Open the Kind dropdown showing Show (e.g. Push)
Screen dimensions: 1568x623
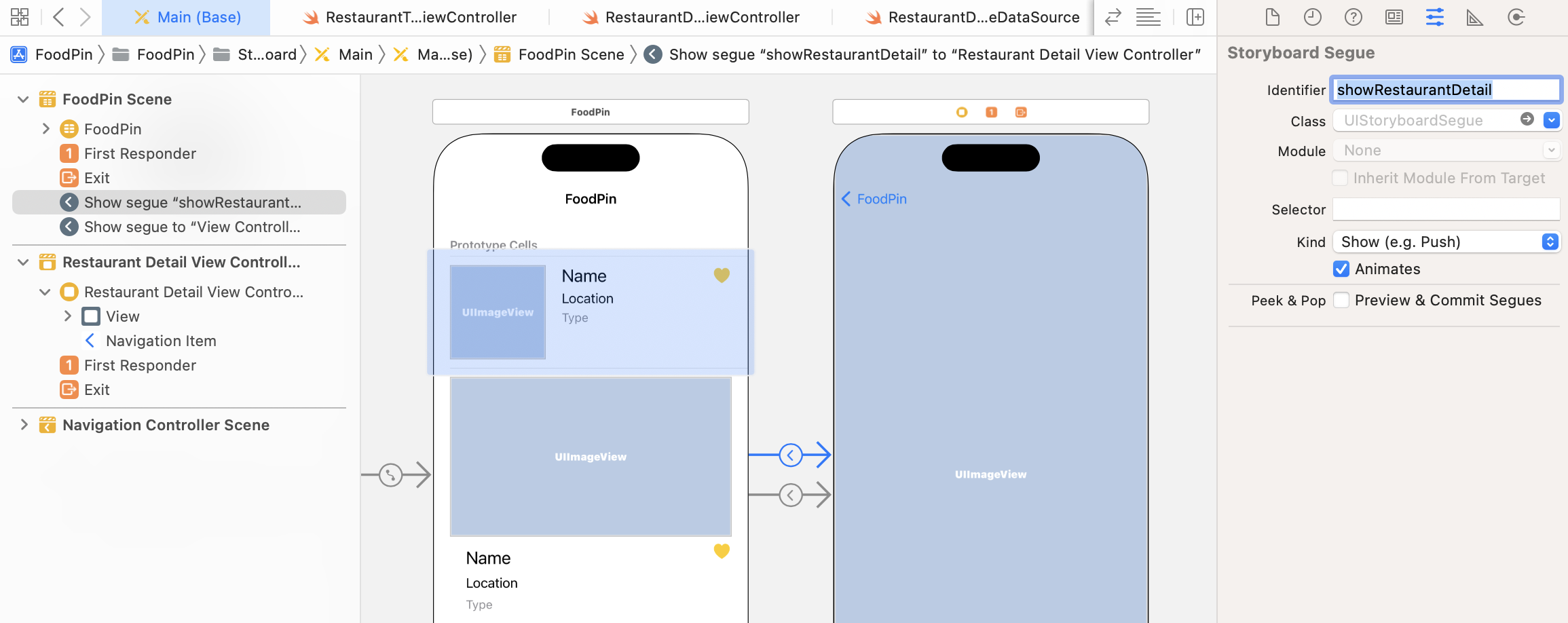coord(1446,242)
